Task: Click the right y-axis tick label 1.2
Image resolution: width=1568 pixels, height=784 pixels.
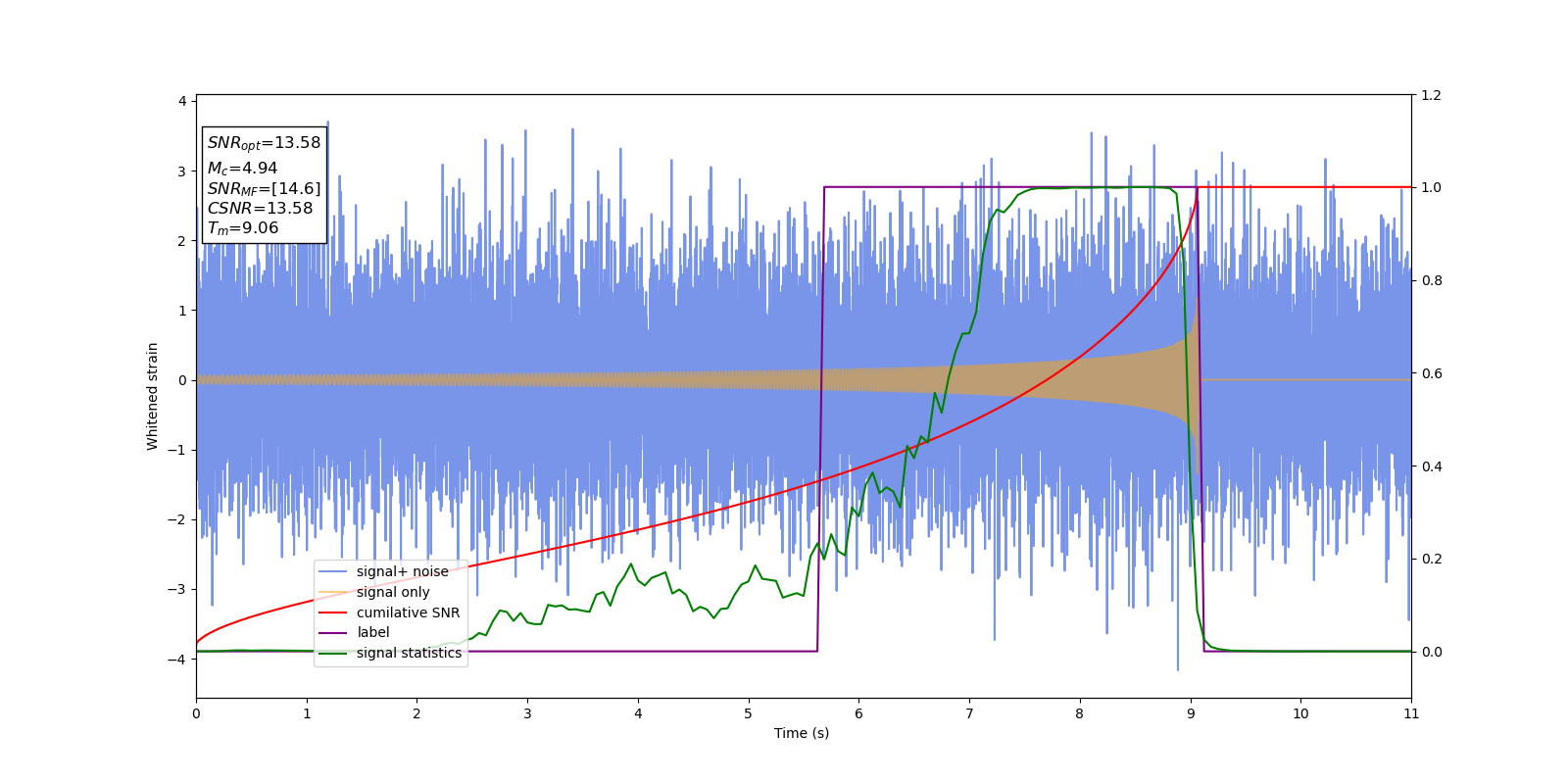Action: pos(1431,95)
